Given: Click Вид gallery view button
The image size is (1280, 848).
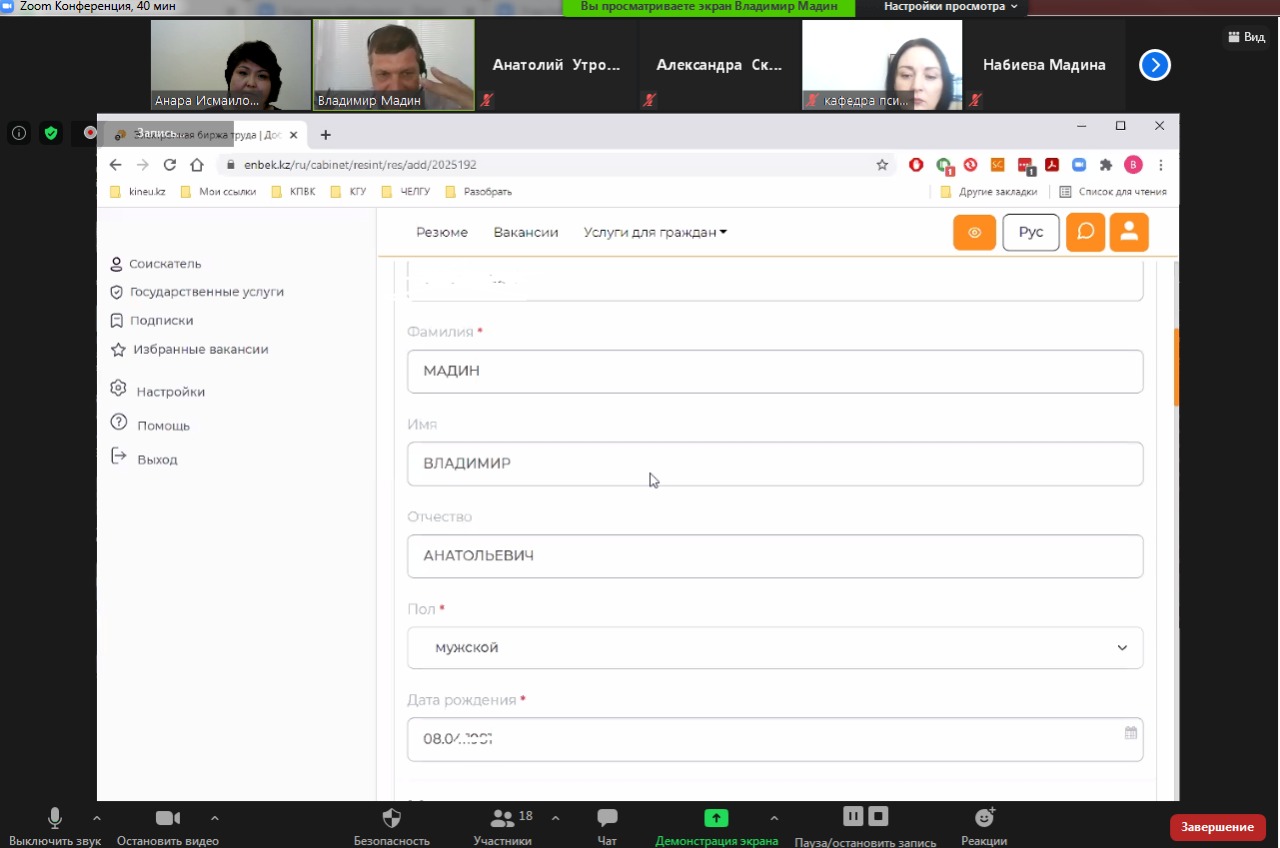Looking at the screenshot, I should coord(1247,37).
